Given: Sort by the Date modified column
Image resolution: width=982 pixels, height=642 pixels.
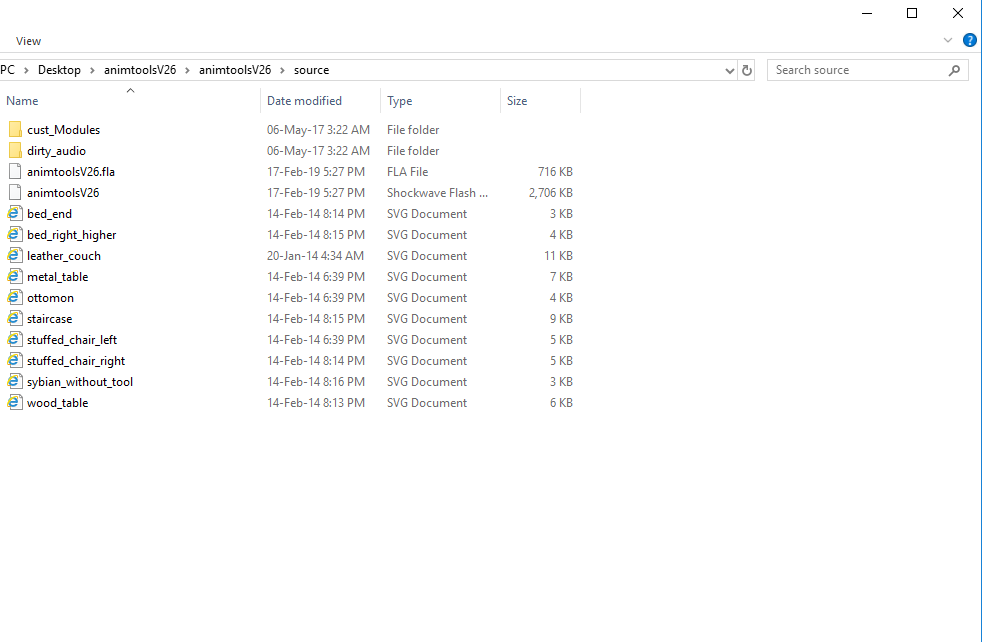Looking at the screenshot, I should pos(304,101).
